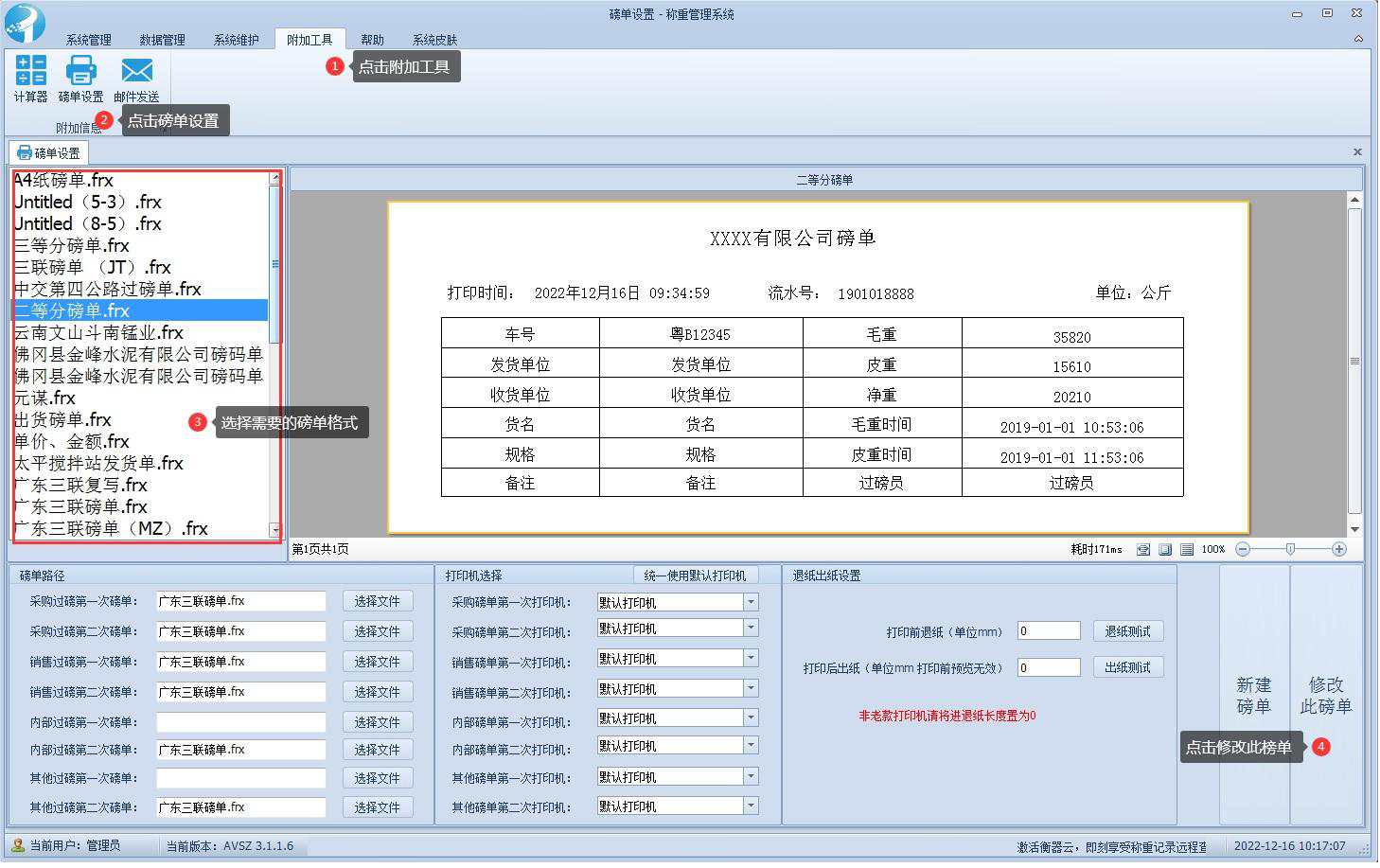Switch to the 系统管理 ribbon tab

88,40
